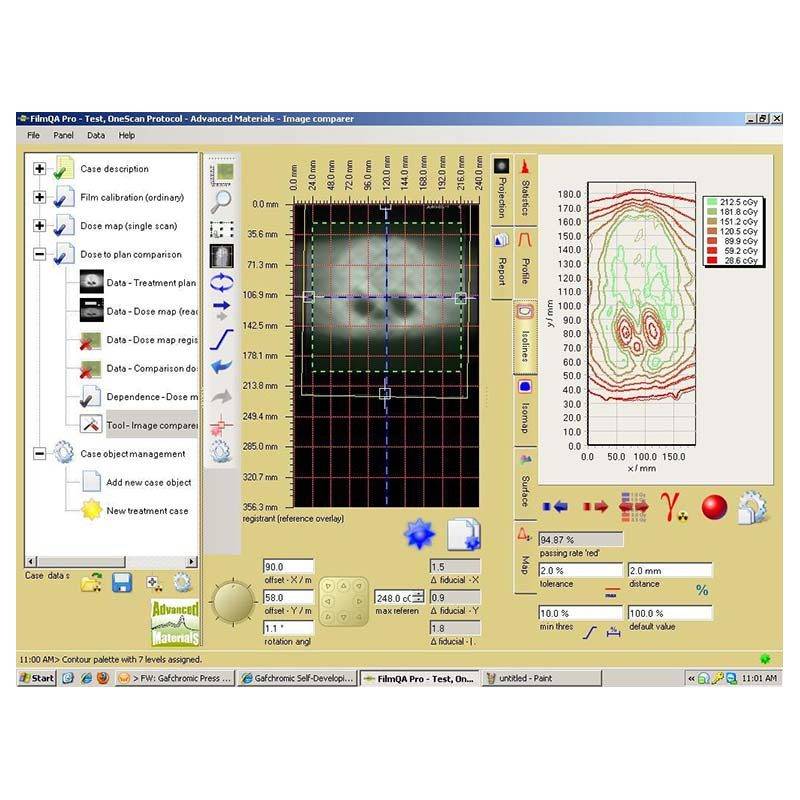The height and width of the screenshot is (800, 800).
Task: Click the red ball icon
Action: click(x=714, y=507)
